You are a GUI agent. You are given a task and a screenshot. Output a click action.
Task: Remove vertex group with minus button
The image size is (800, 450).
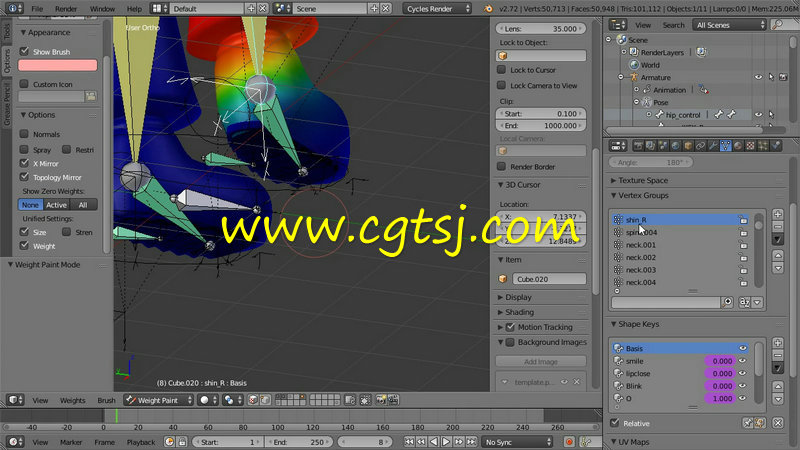coord(778,226)
